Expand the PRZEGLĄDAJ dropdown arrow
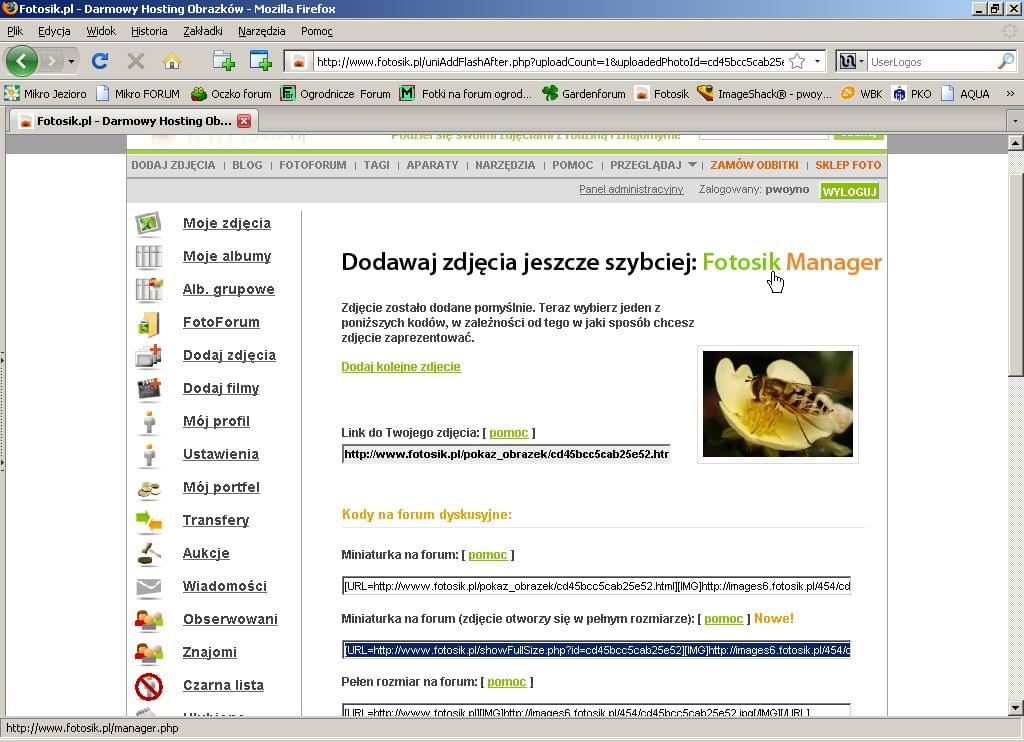1024x742 pixels. 692,165
